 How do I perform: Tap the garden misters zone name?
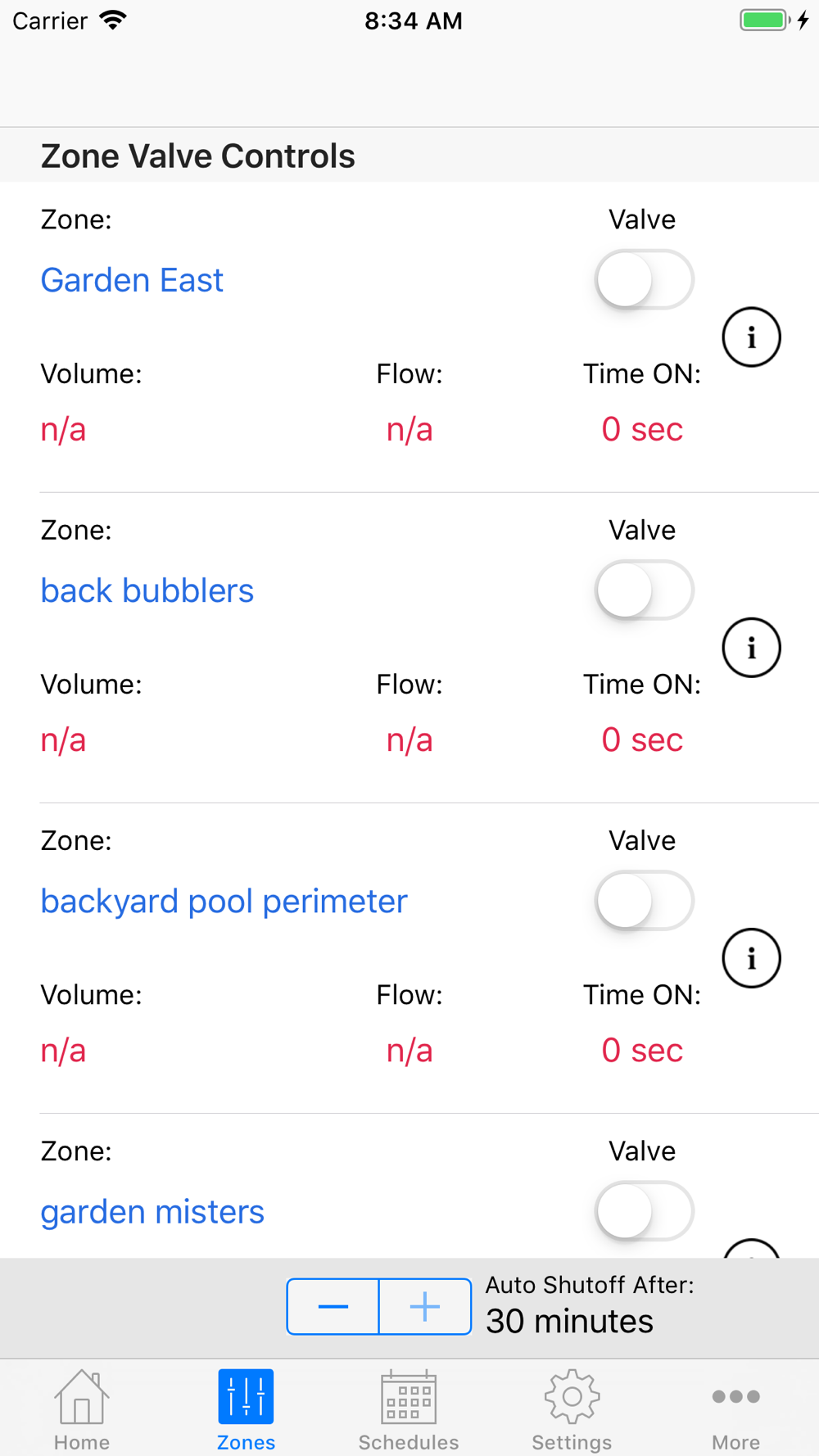pyautogui.click(x=152, y=1211)
